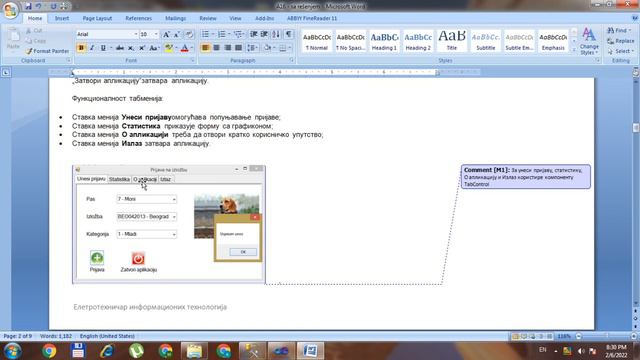Align paragraph text to the right
This screenshot has height=360, width=640.
(x=227, y=48)
